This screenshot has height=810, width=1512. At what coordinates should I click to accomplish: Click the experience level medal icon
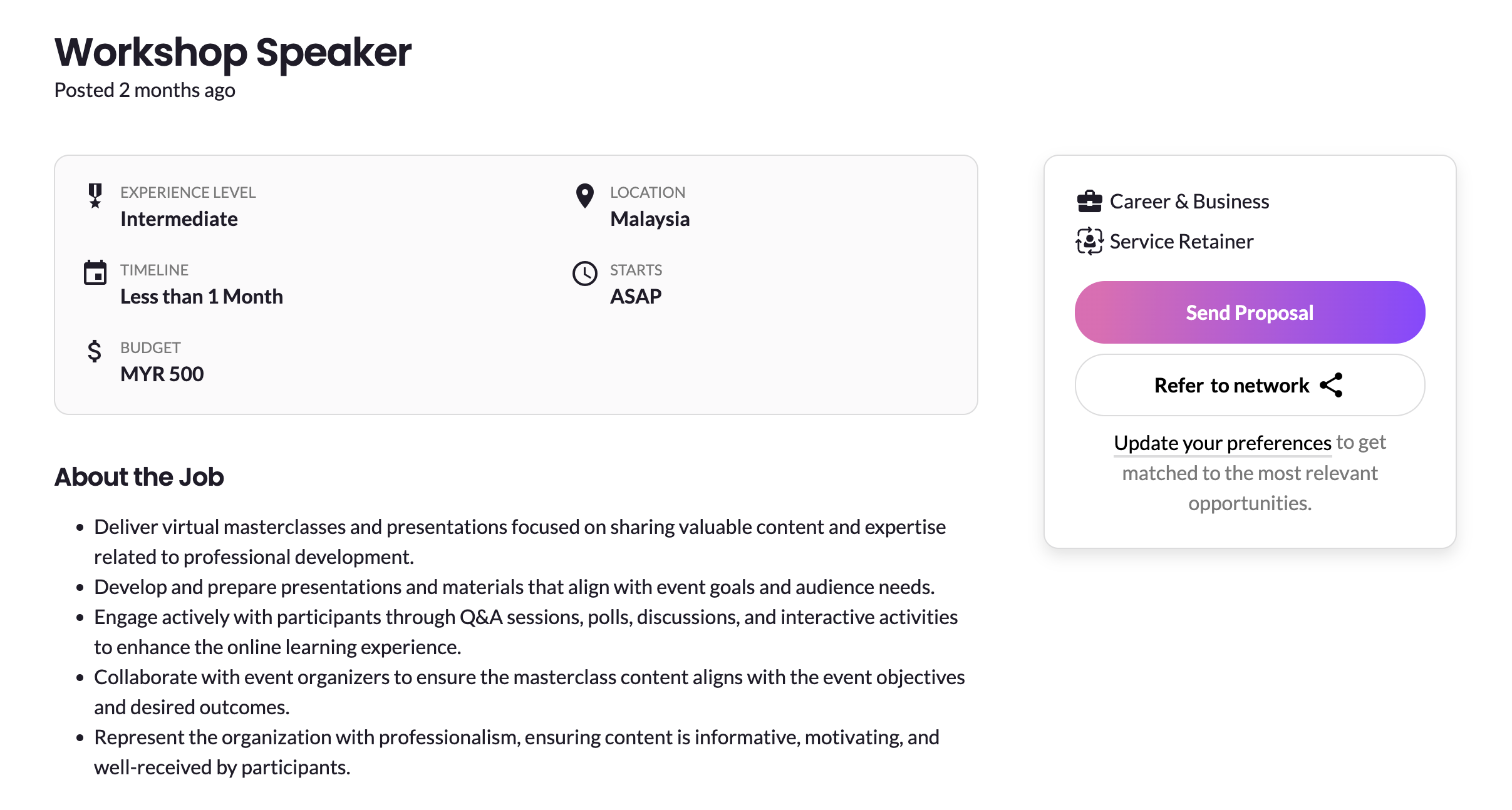[95, 195]
